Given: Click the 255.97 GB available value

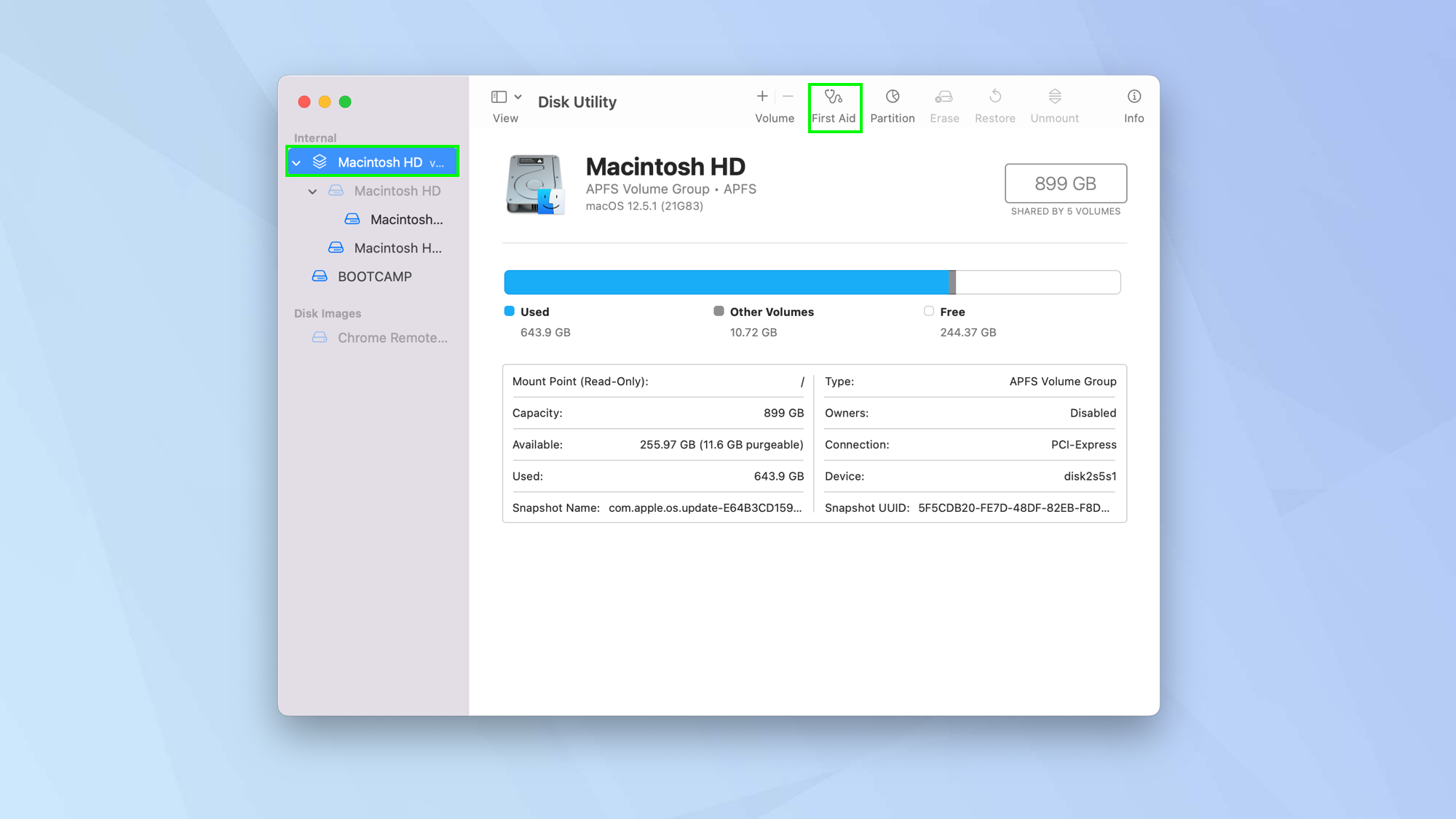Looking at the screenshot, I should click(x=721, y=445).
